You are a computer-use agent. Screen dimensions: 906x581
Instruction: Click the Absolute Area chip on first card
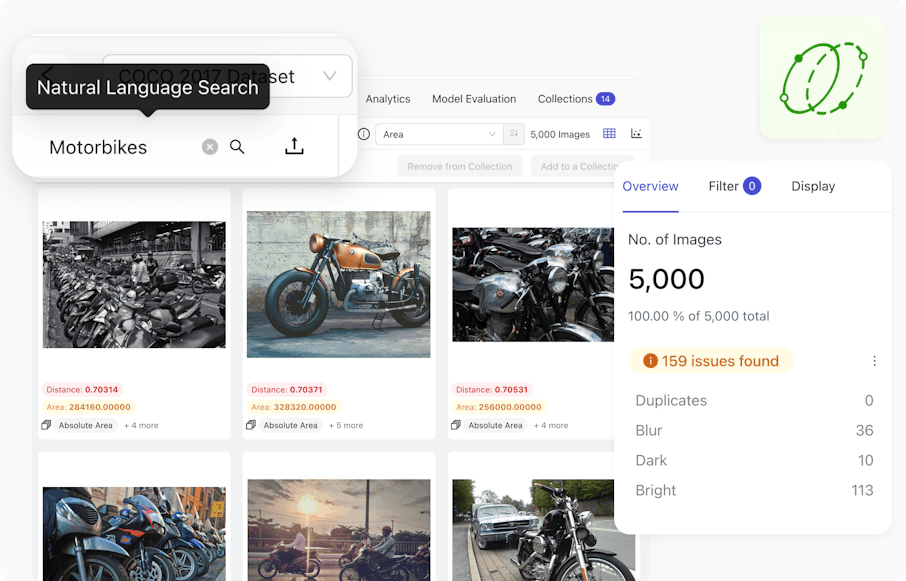coord(86,425)
